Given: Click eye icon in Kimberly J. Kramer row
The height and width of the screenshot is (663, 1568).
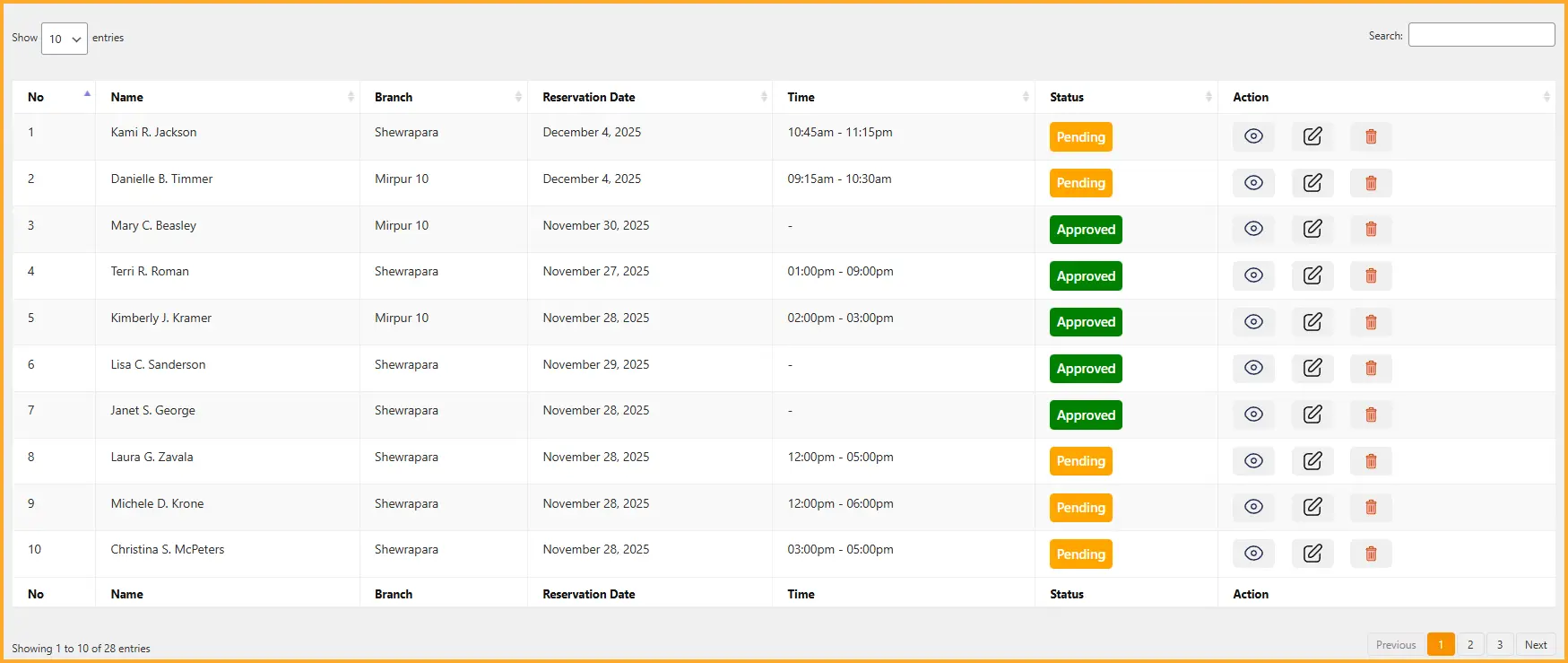Looking at the screenshot, I should (1253, 322).
